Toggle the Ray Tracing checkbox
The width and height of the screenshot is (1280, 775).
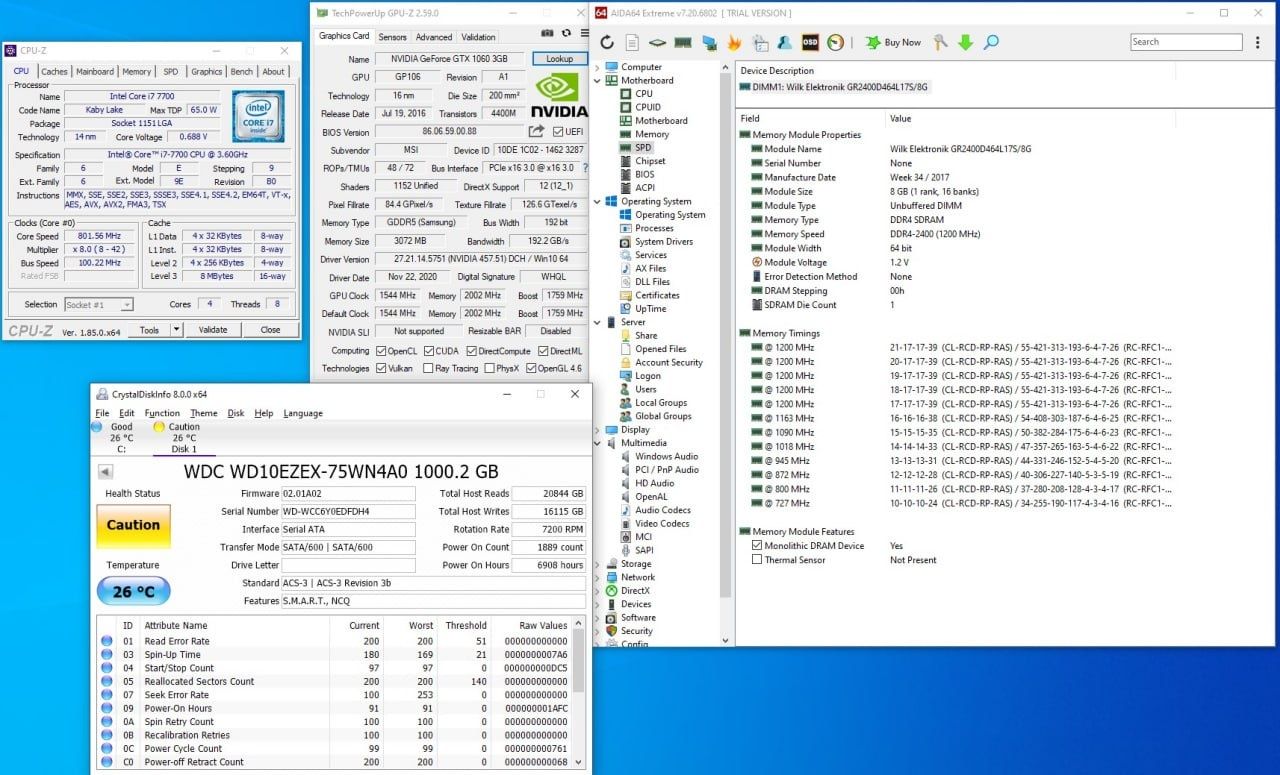click(x=428, y=368)
